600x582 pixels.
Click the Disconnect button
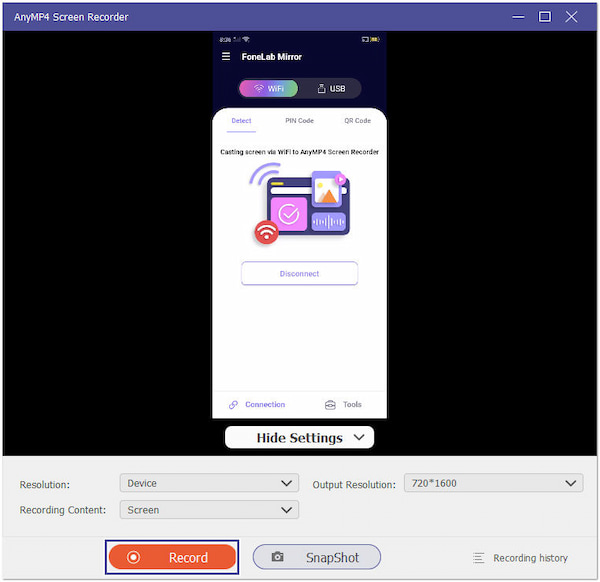tap(300, 274)
